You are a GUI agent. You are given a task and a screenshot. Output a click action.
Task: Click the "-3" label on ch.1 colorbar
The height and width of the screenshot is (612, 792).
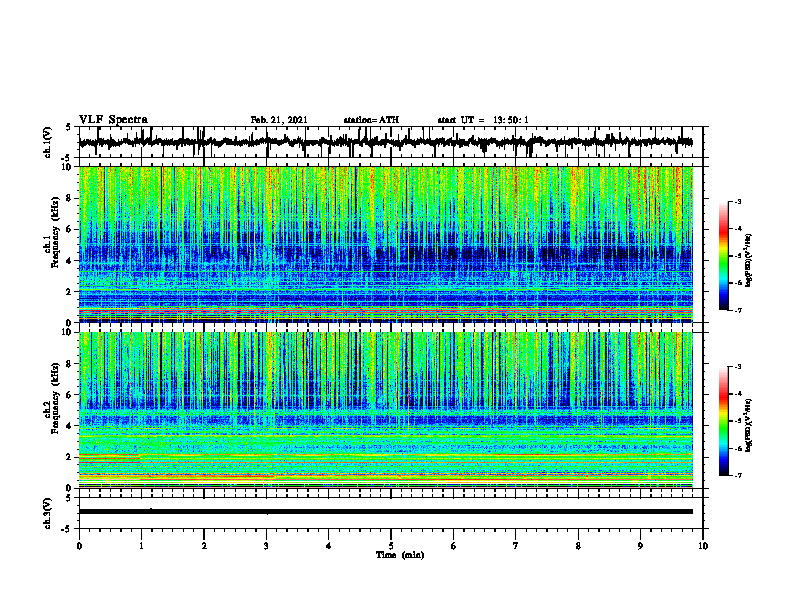(738, 202)
